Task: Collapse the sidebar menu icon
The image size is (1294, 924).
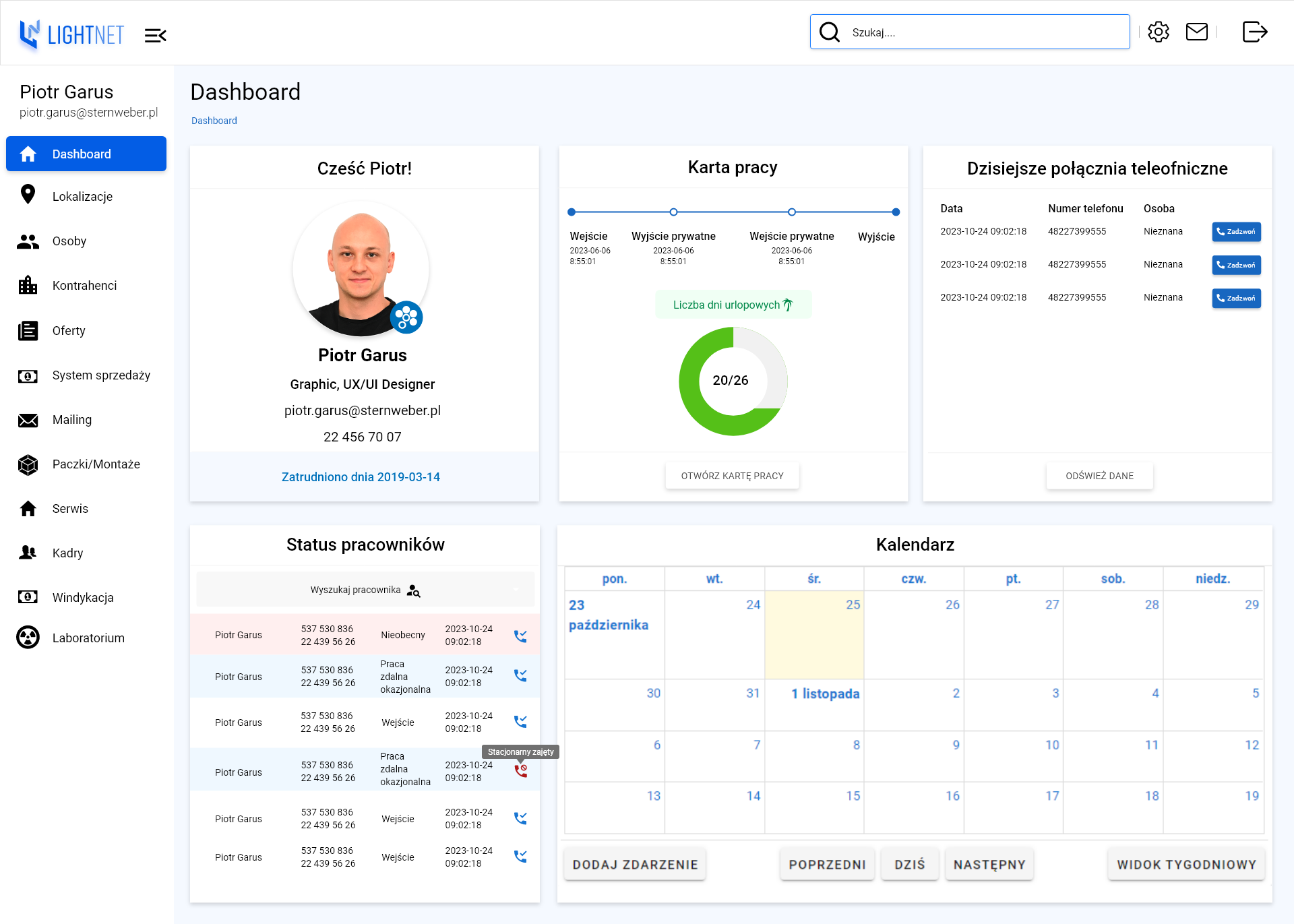Action: (x=155, y=35)
